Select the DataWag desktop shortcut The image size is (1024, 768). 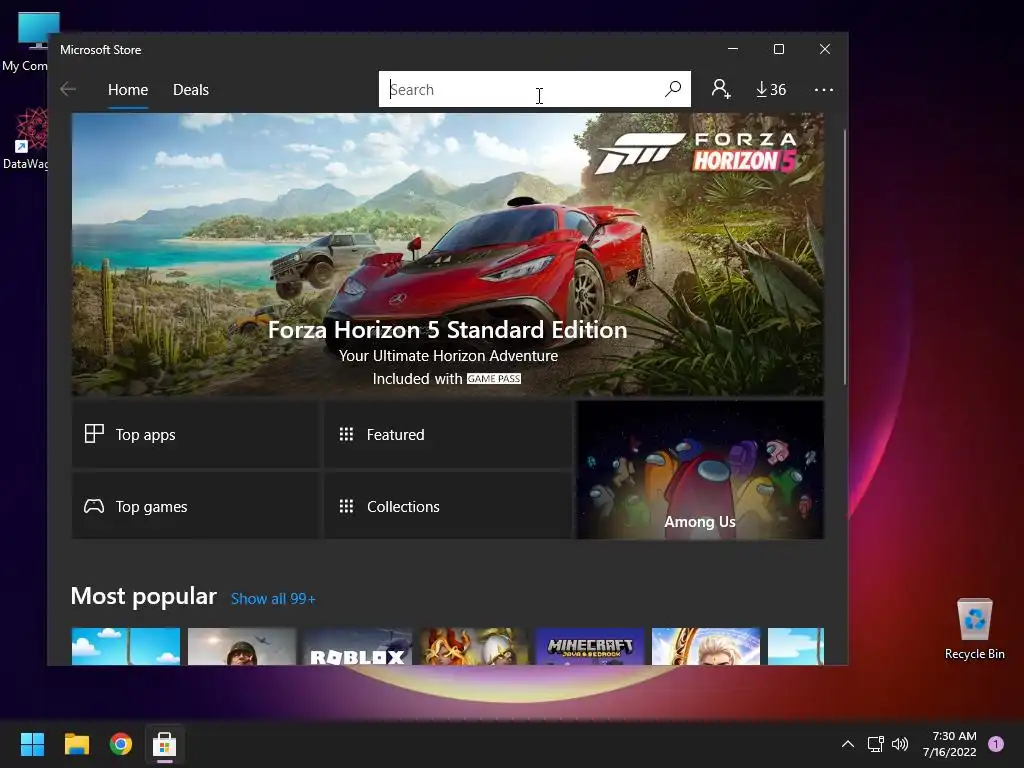click(x=25, y=138)
